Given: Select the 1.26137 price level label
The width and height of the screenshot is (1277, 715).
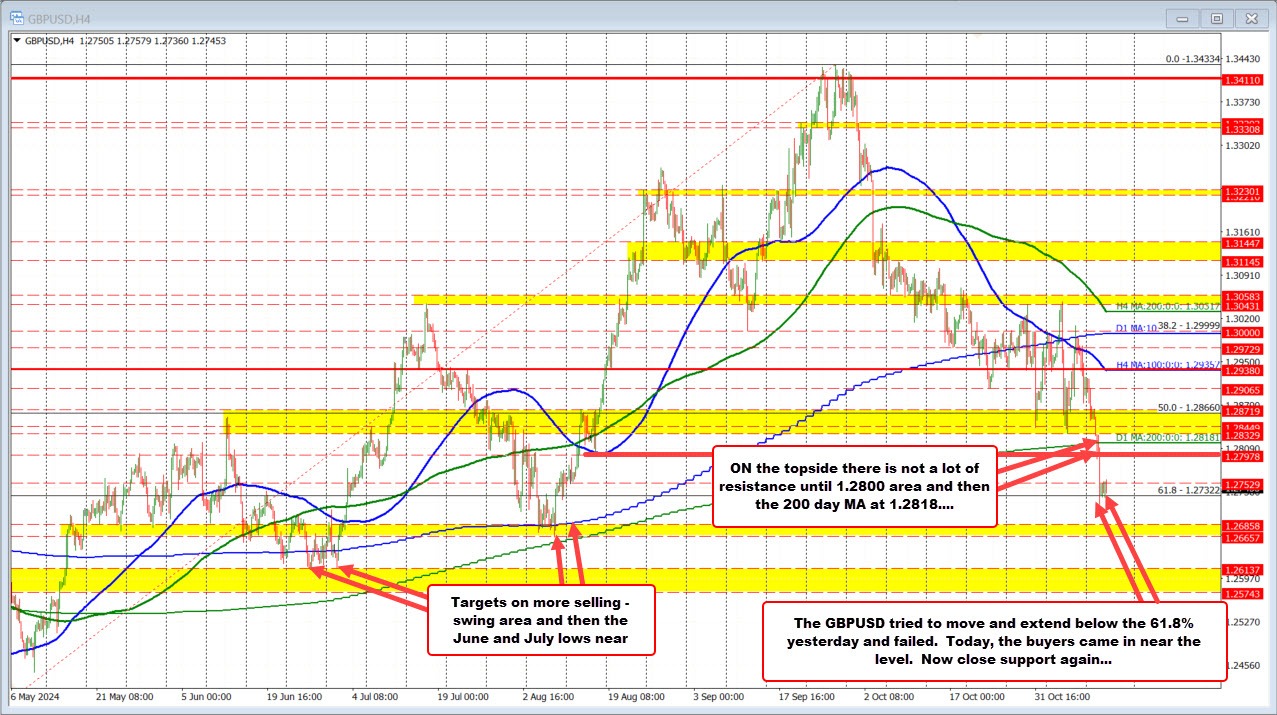Looking at the screenshot, I should [x=1243, y=569].
